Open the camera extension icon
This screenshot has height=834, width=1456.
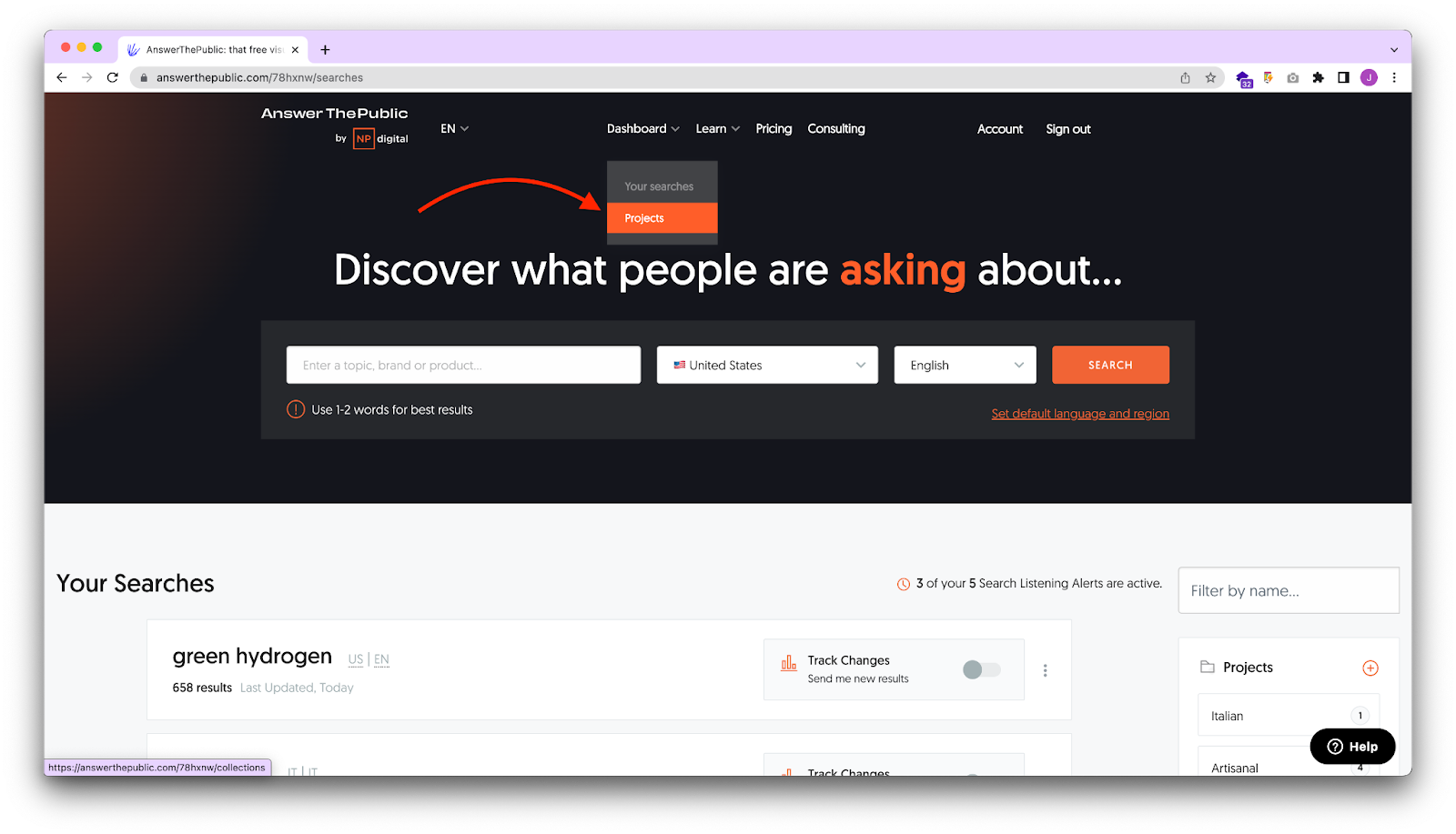(x=1292, y=77)
